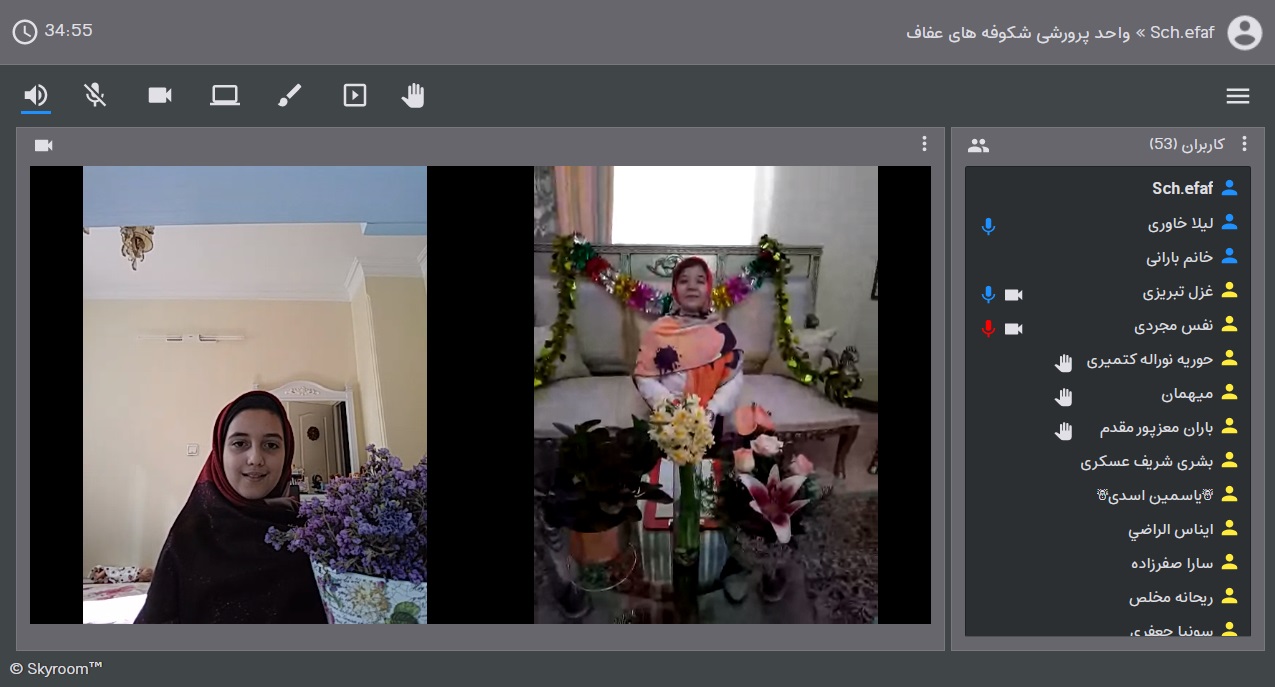Screen dimensions: 1275x687
Task: Click the users group icon
Action: pyautogui.click(x=978, y=146)
